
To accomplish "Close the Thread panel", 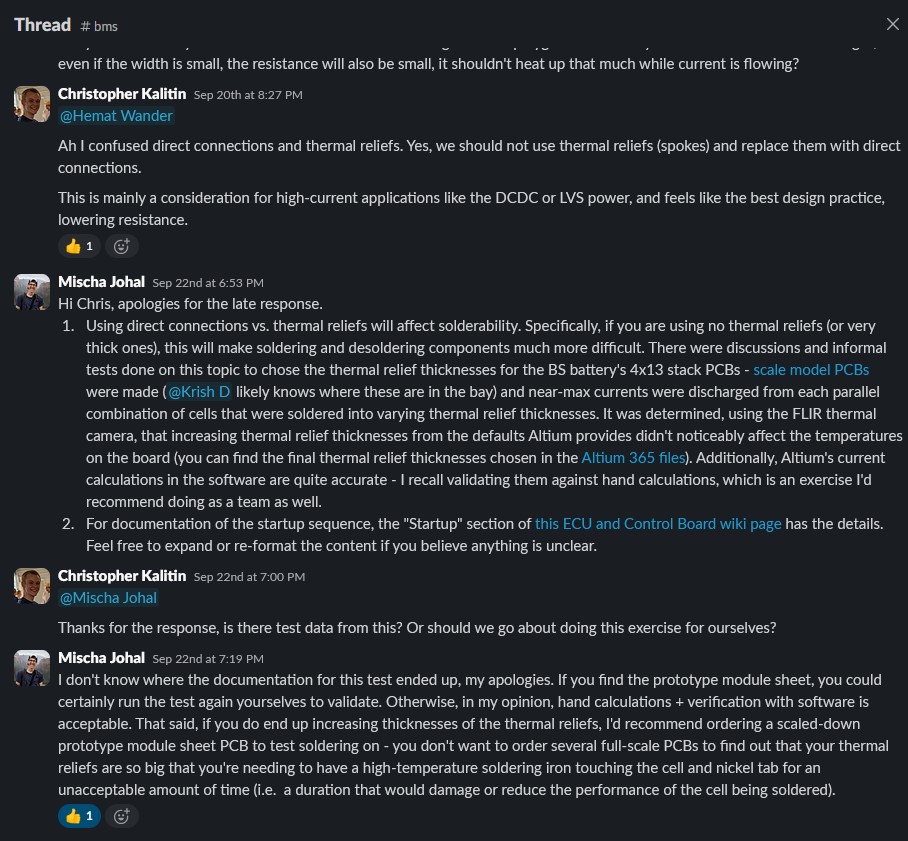I will (892, 24).
